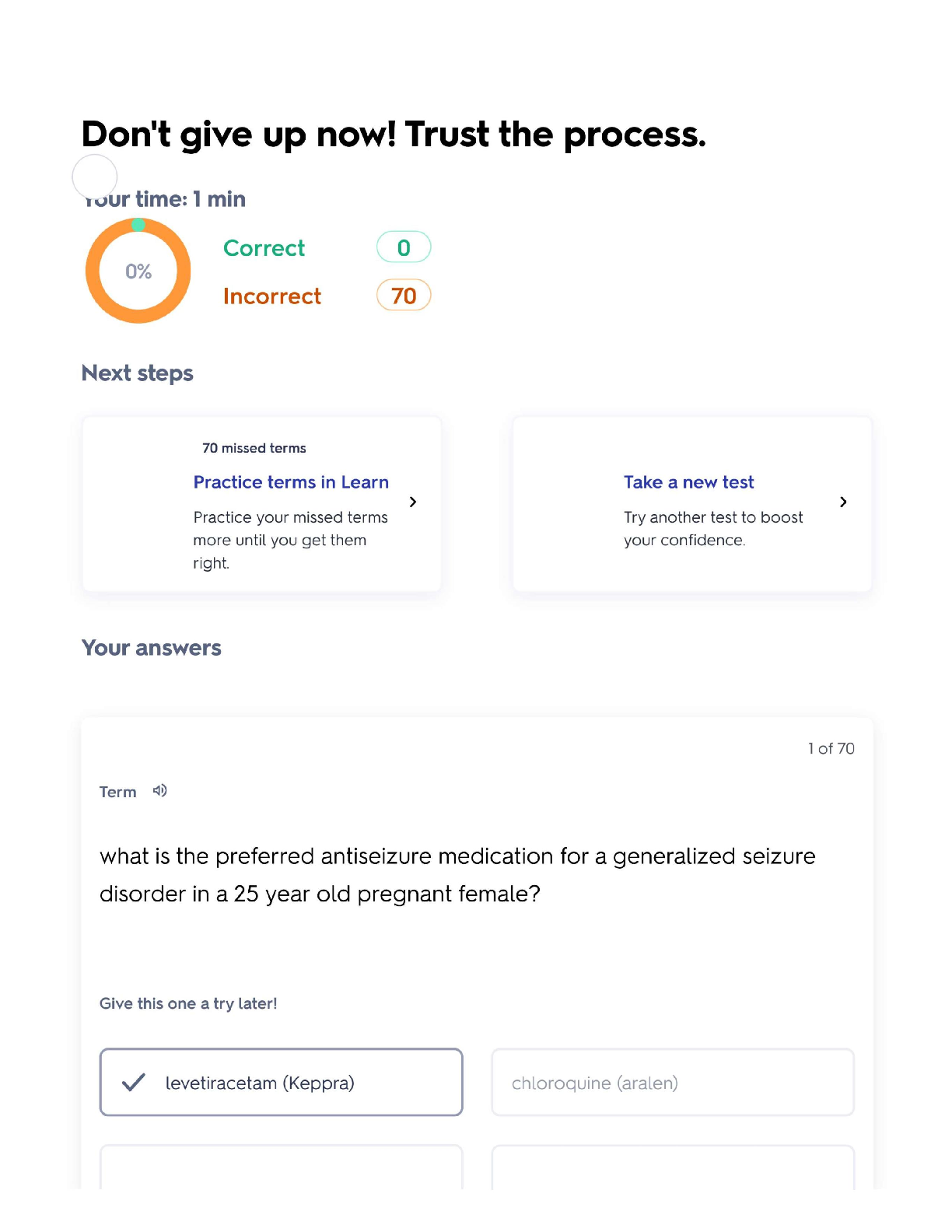The image size is (952, 1232).
Task: Select the levetiracetam (Keppra) answer
Action: tap(281, 1083)
